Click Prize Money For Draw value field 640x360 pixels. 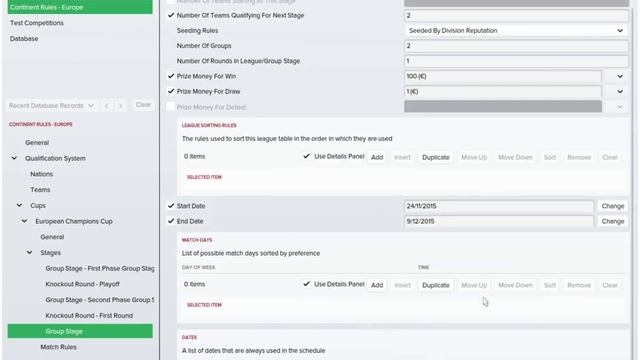(503, 91)
